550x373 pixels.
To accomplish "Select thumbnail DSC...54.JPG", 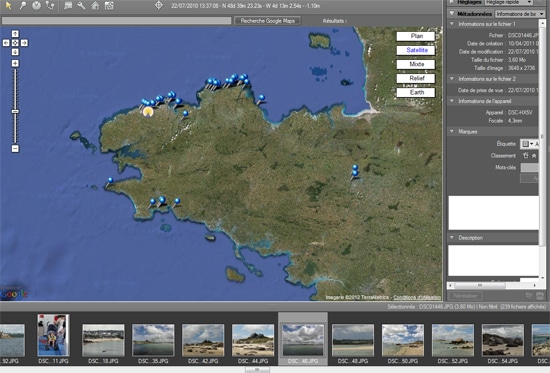I will tap(503, 340).
